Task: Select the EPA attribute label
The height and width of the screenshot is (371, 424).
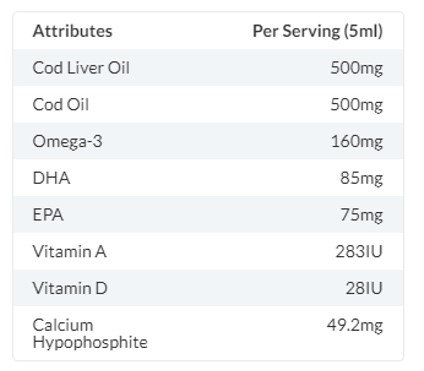Action: [48, 215]
